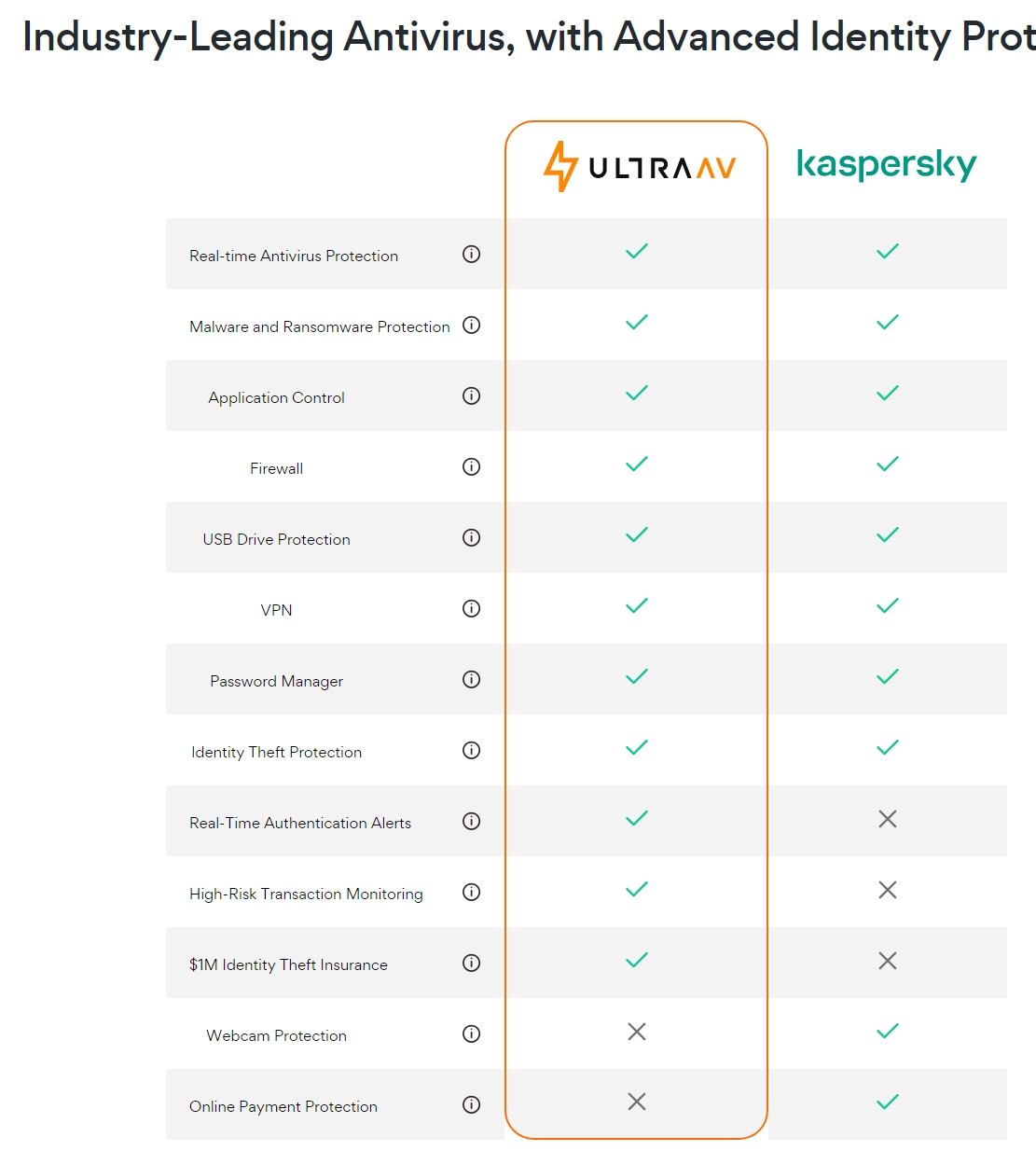Click the Webcam Protection info icon
The image size is (1036, 1165).
click(472, 1033)
